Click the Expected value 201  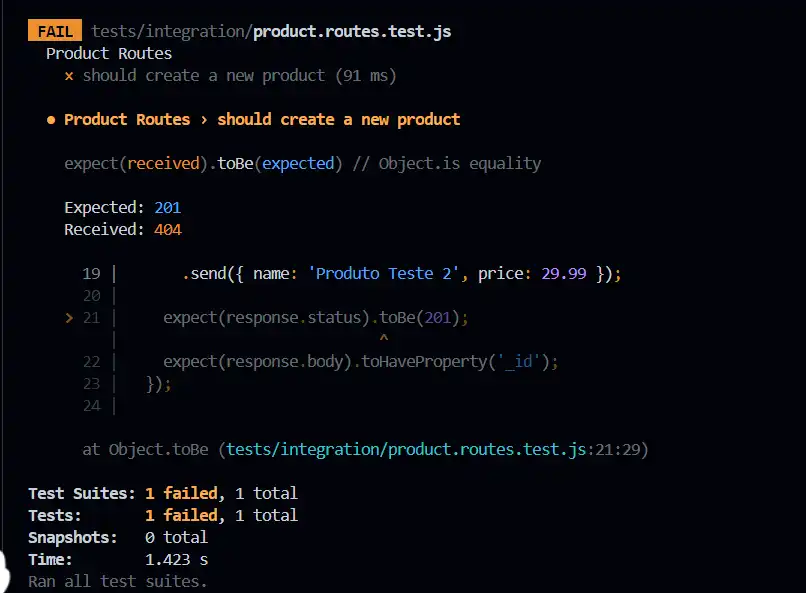[167, 208]
